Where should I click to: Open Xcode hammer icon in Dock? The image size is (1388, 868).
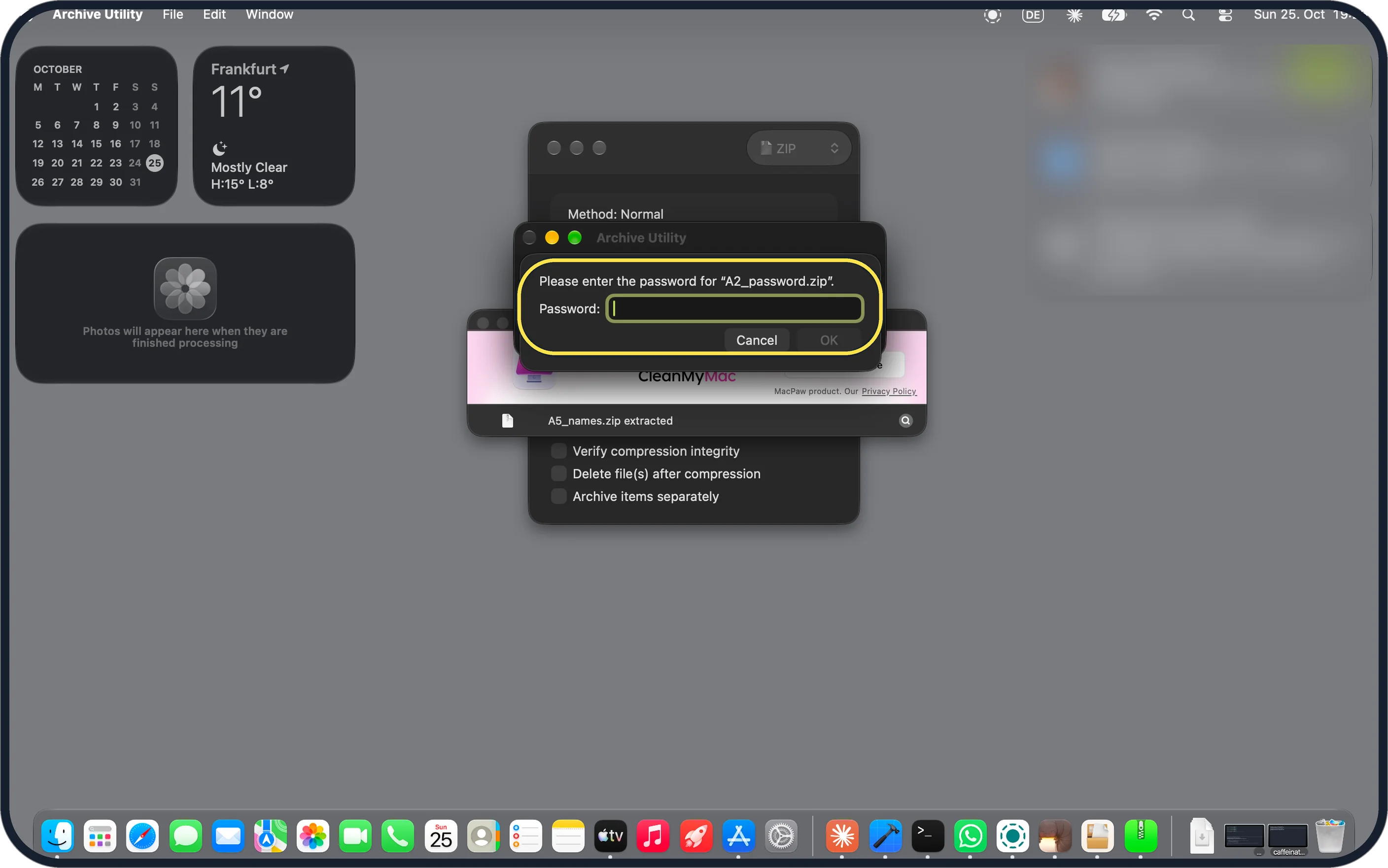point(885,835)
